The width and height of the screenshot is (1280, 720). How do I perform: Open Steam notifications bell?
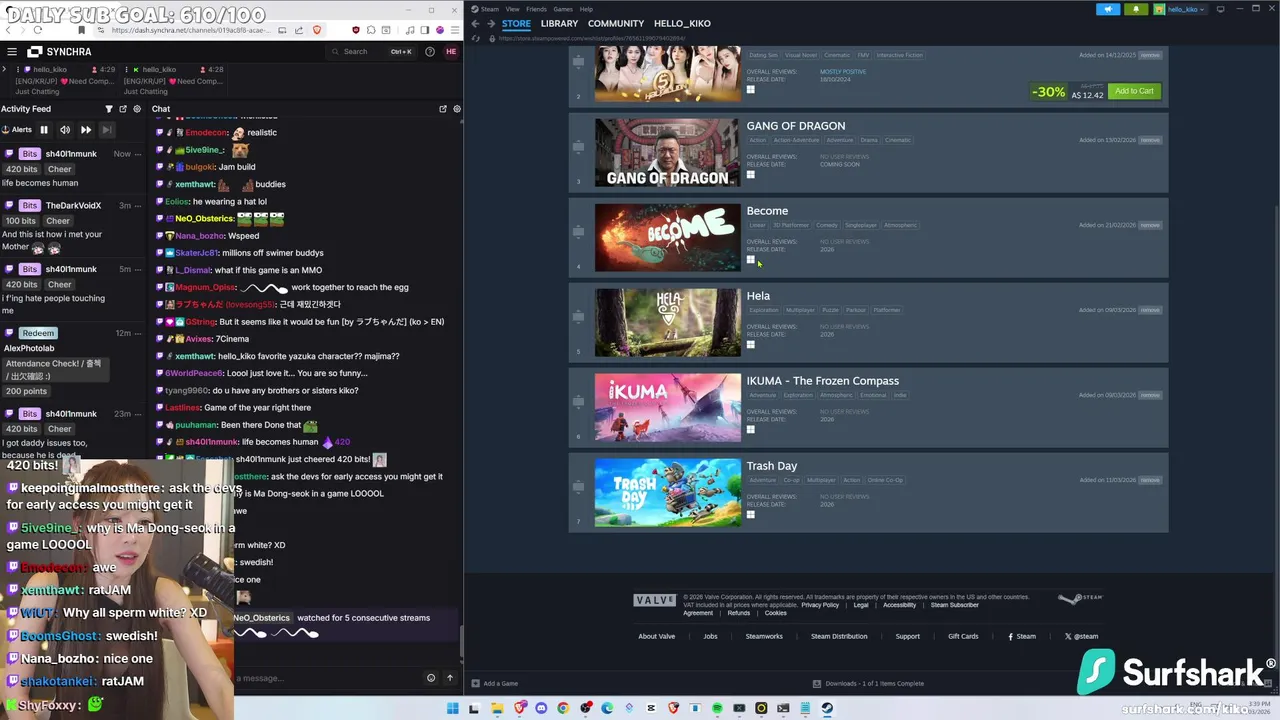(1136, 9)
